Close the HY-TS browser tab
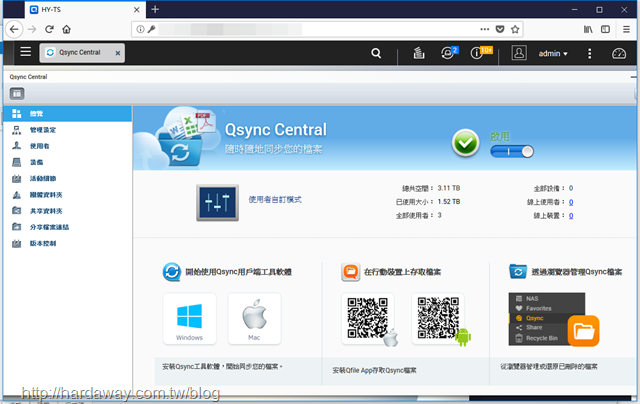The width and height of the screenshot is (640, 404). [x=137, y=10]
